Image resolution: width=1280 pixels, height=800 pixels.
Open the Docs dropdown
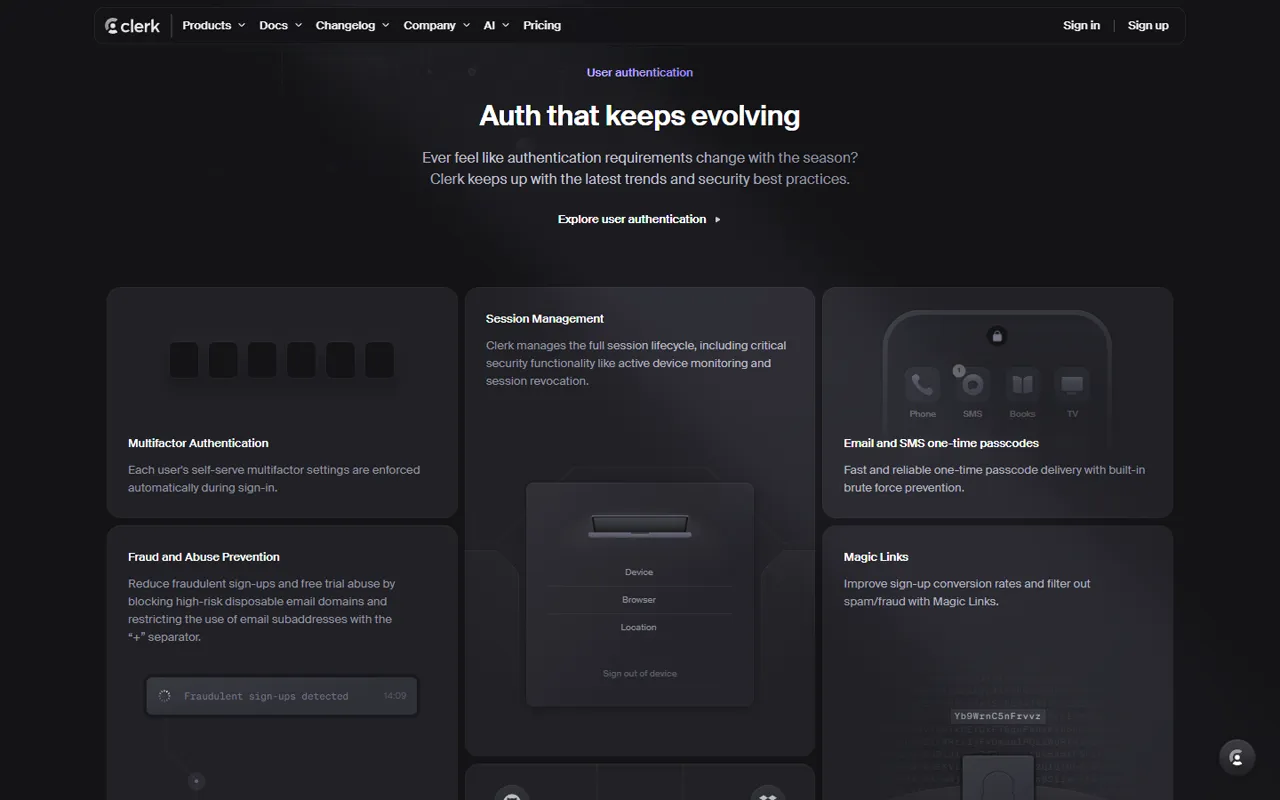click(x=280, y=26)
